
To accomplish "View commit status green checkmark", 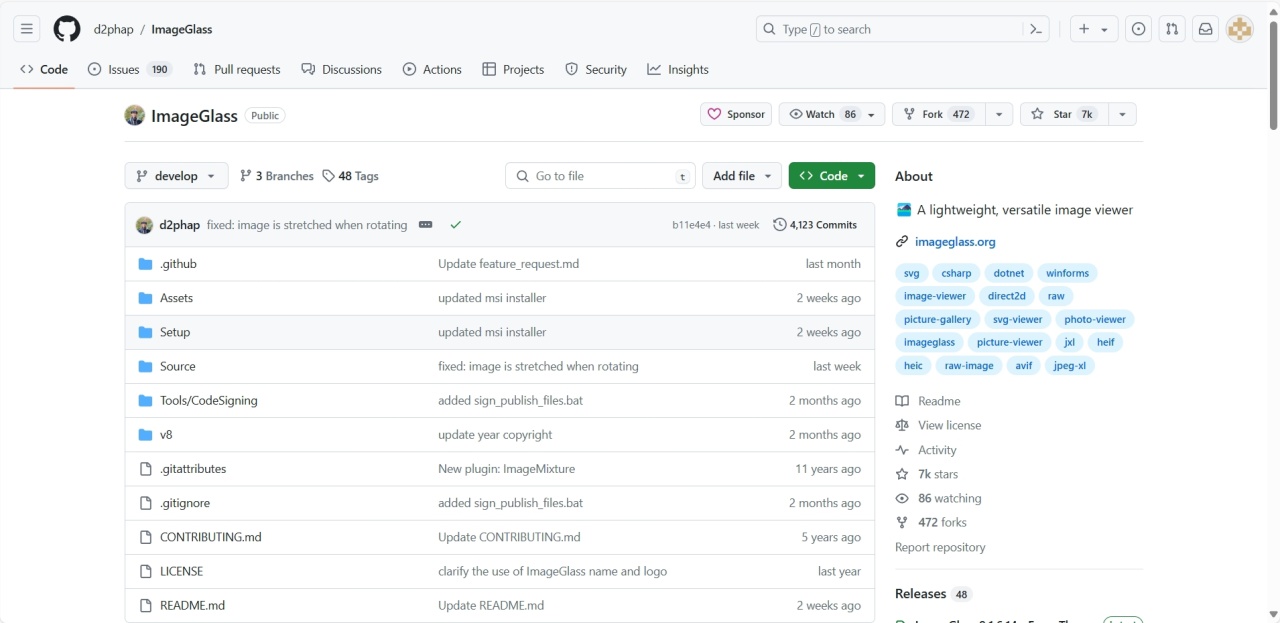I will point(456,225).
